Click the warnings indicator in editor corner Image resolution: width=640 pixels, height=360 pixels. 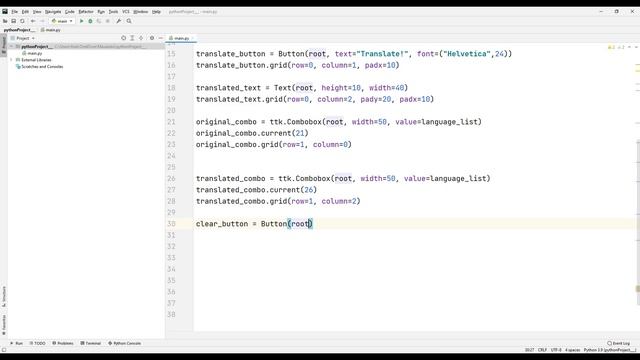[x=616, y=48]
